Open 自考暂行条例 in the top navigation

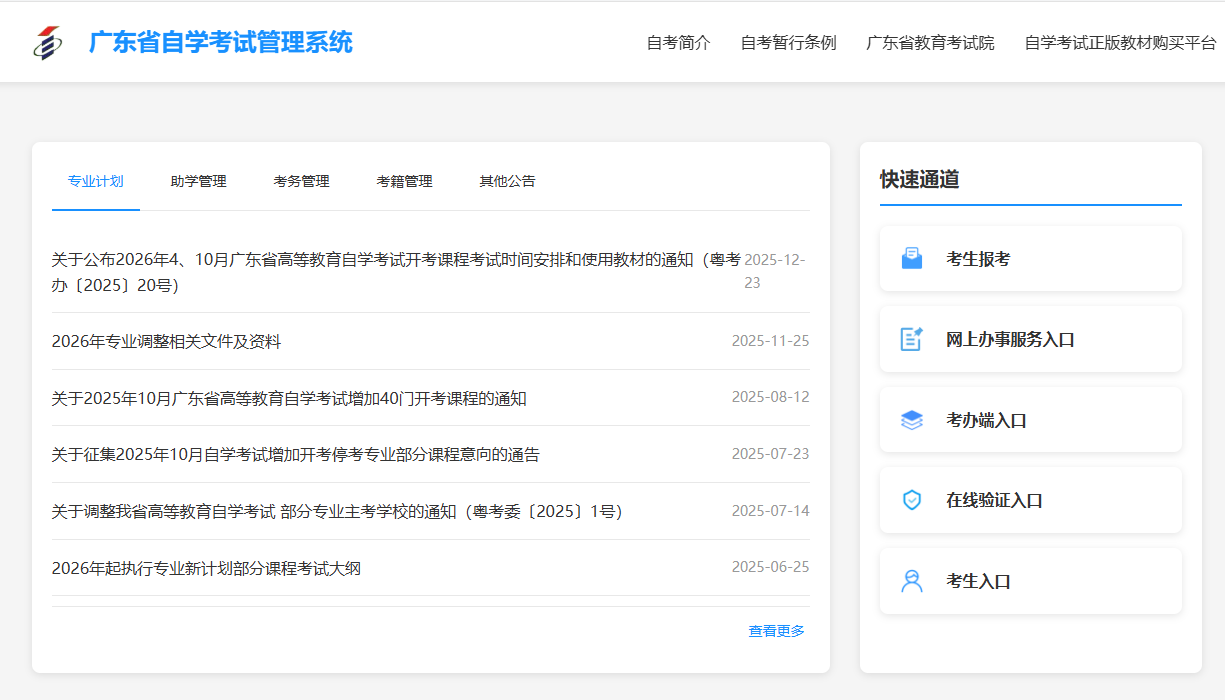tap(788, 43)
